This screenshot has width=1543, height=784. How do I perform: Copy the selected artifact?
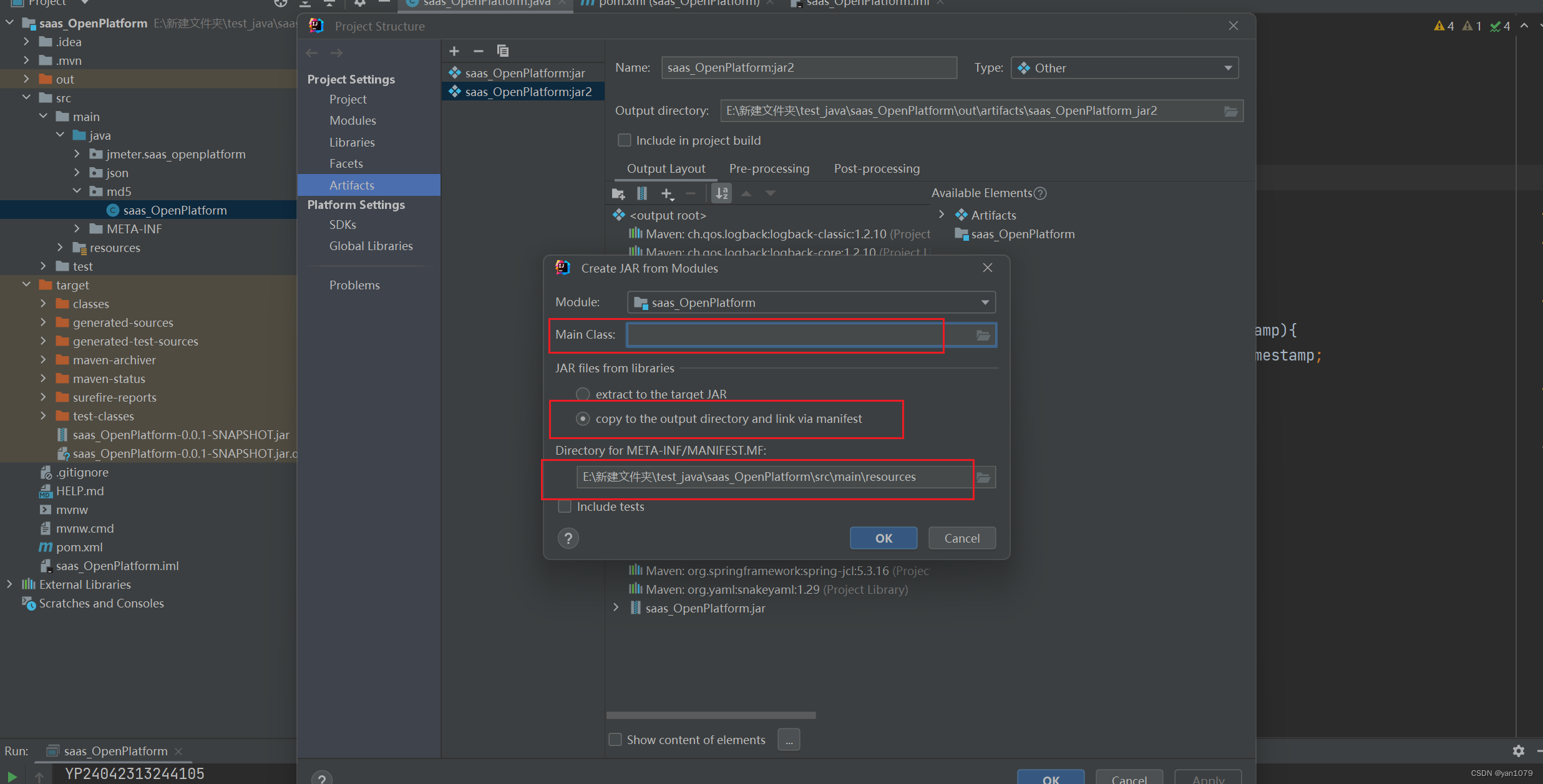pos(503,51)
